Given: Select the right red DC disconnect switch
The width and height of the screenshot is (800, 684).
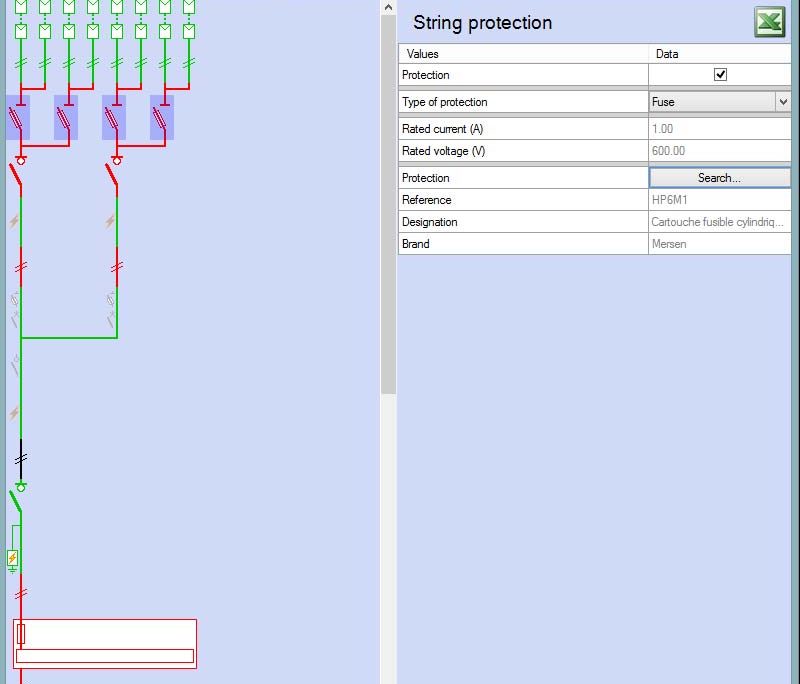Looking at the screenshot, I should pos(112,173).
